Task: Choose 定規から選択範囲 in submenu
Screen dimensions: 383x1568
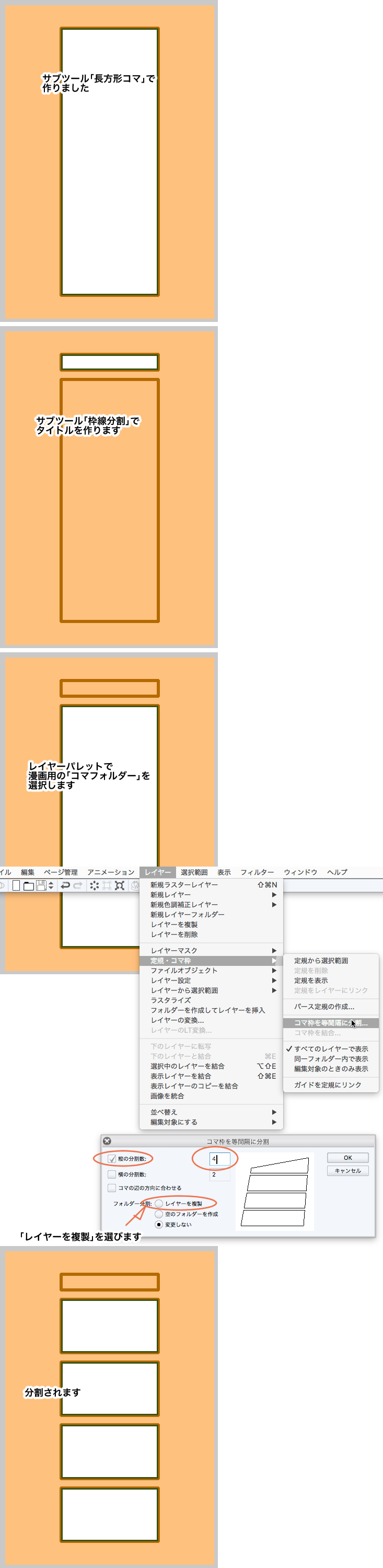Action: click(331, 961)
